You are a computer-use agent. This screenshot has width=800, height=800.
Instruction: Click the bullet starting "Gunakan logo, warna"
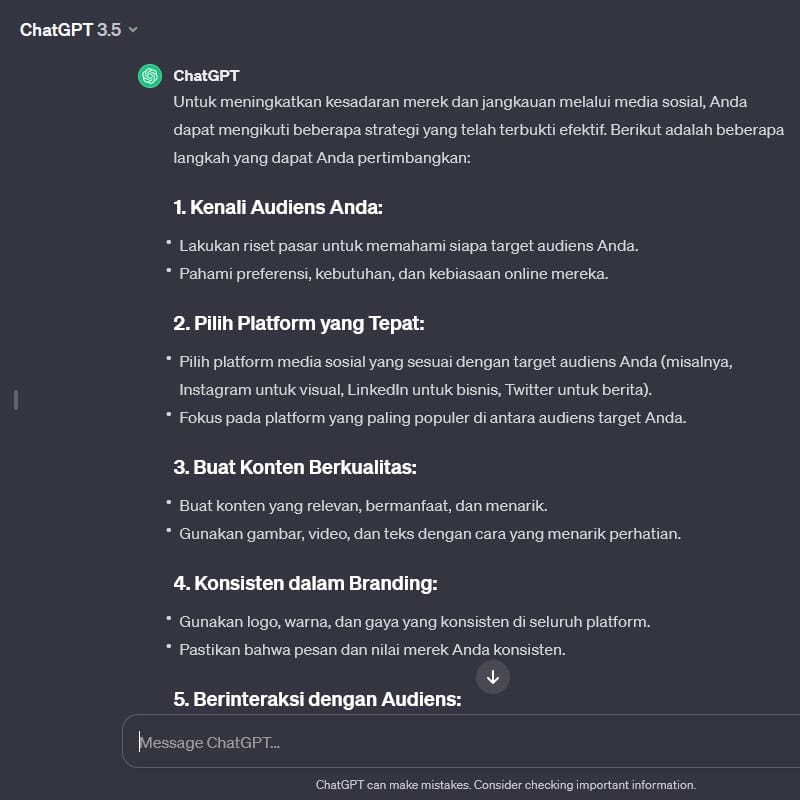pyautogui.click(x=414, y=621)
